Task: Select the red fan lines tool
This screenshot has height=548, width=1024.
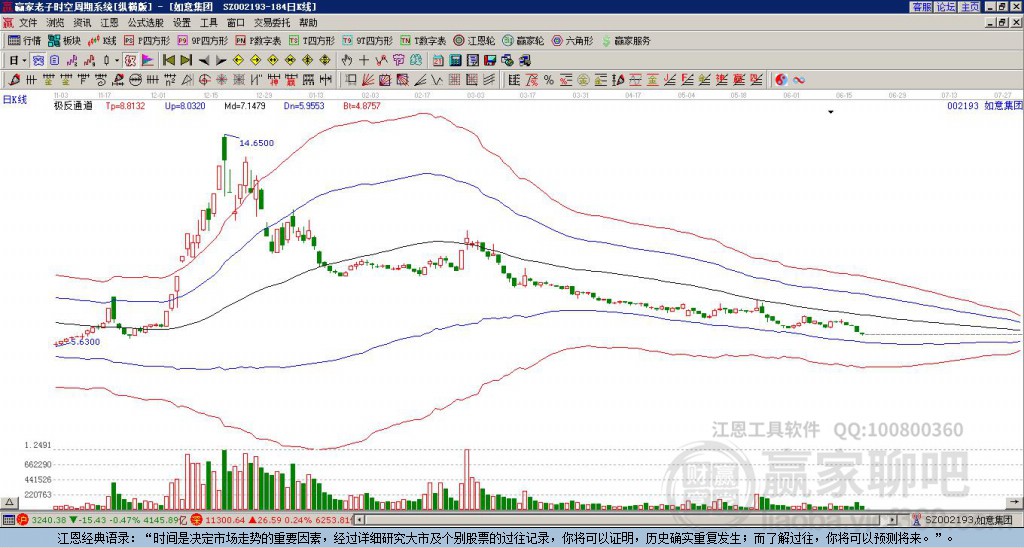Action: click(x=367, y=80)
